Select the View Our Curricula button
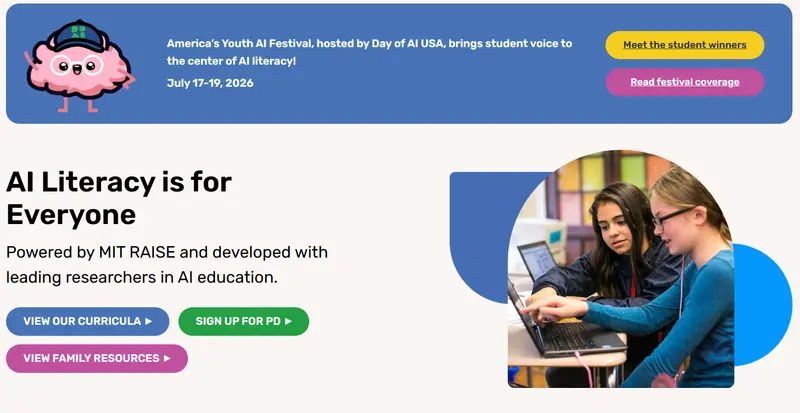Image resolution: width=800 pixels, height=413 pixels. point(87,321)
